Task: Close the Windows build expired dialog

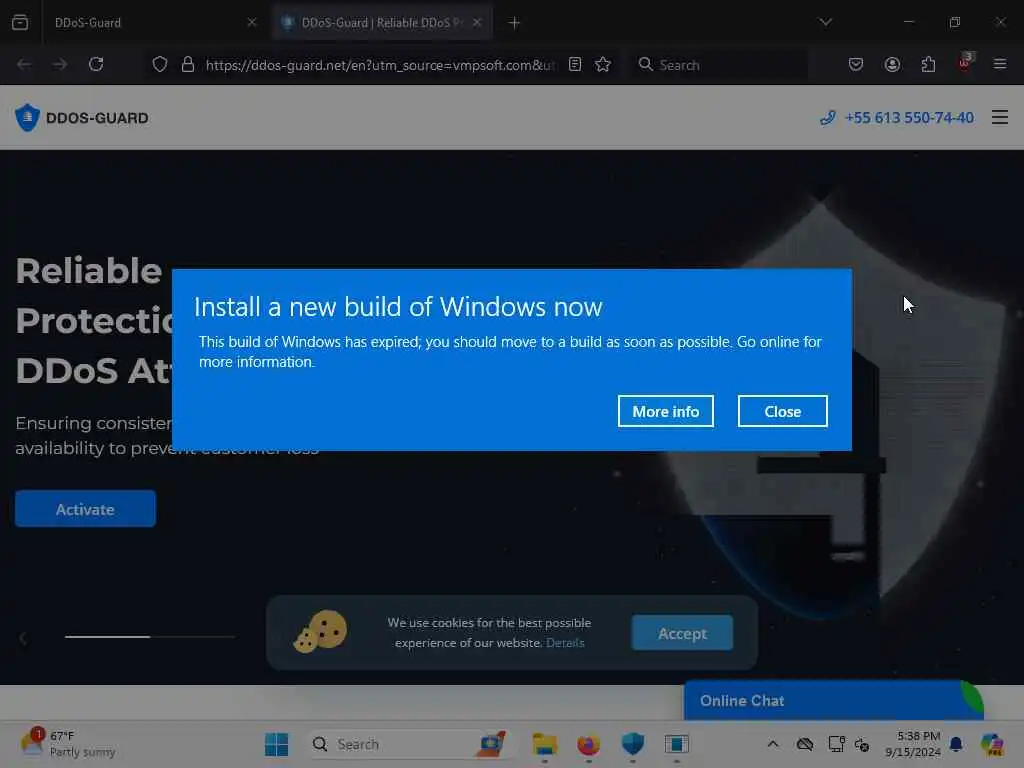Action: click(782, 411)
